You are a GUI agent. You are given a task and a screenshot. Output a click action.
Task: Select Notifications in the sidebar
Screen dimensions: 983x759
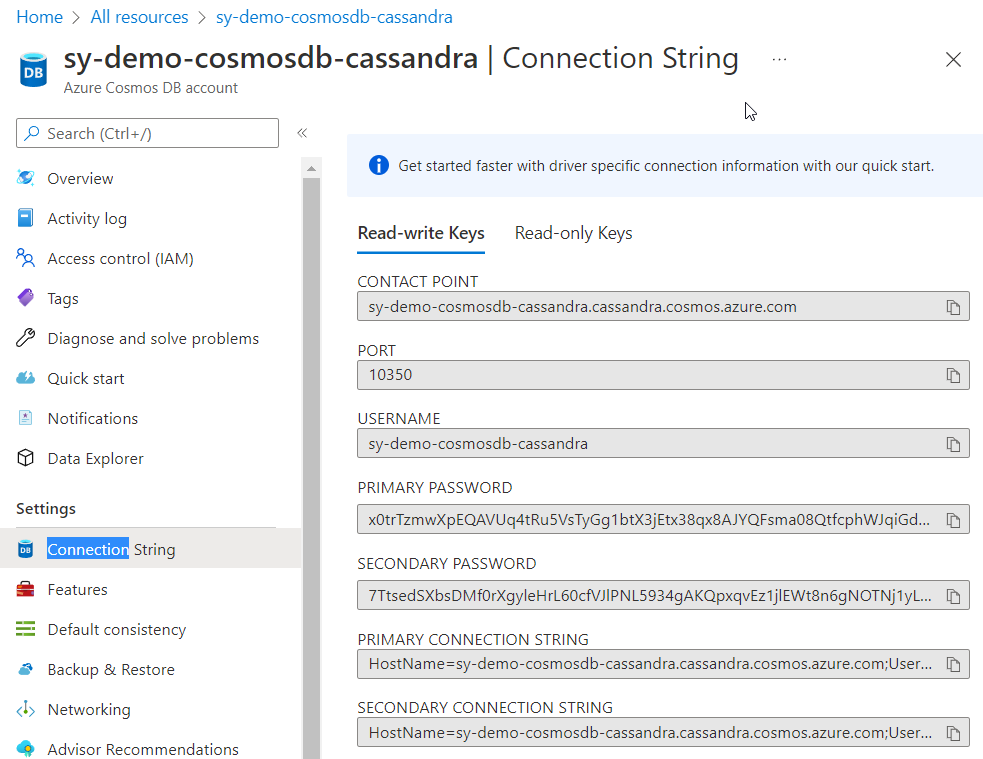[93, 419]
